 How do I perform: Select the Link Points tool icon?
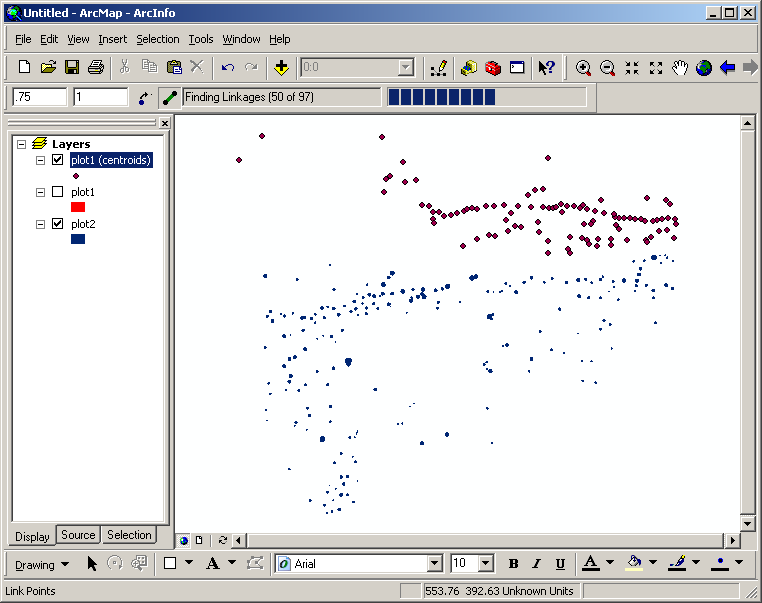click(x=169, y=98)
